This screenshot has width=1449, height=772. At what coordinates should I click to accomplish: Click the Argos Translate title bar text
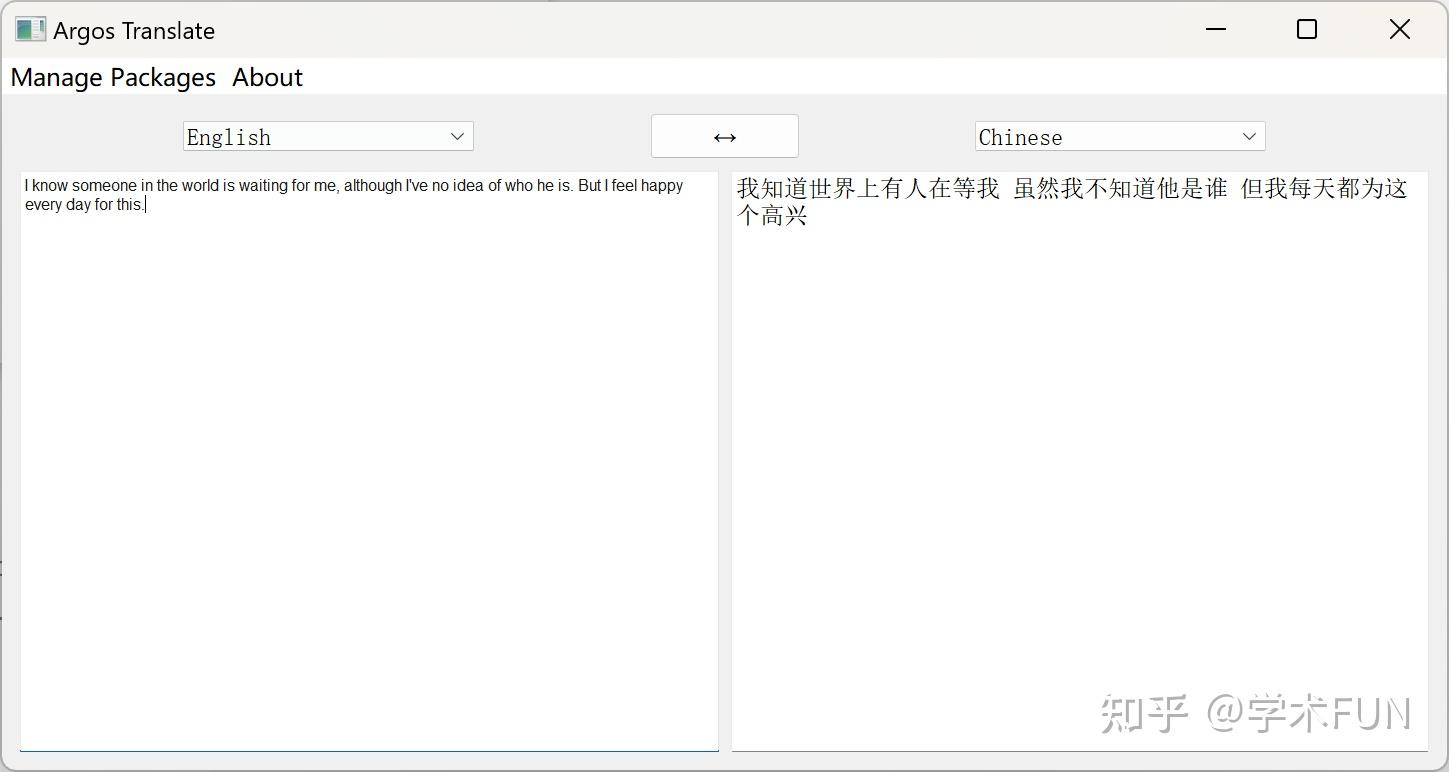coord(134,30)
